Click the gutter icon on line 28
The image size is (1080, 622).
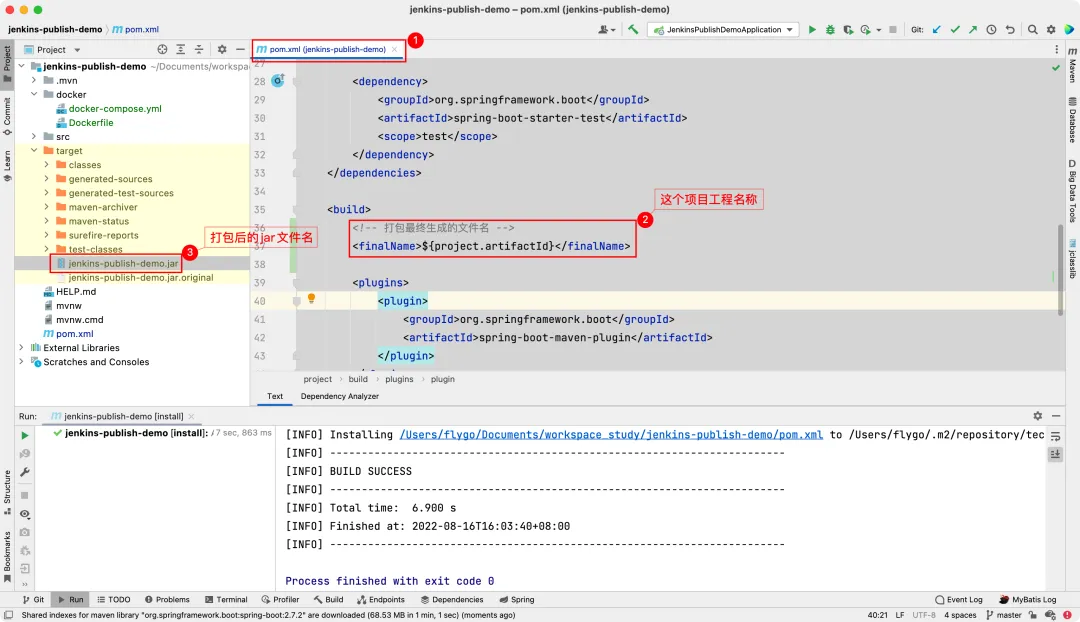pos(278,81)
